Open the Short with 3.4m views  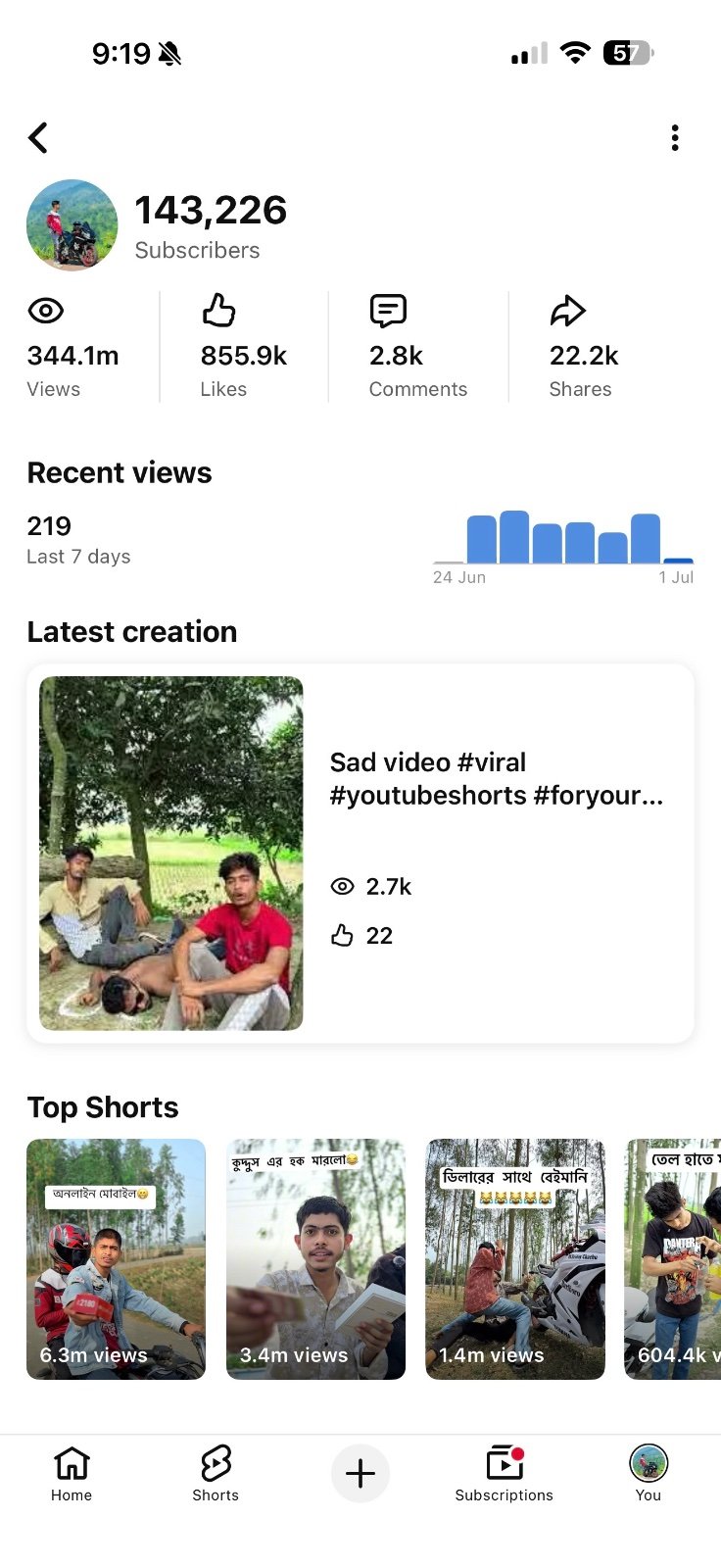pyautogui.click(x=315, y=1259)
